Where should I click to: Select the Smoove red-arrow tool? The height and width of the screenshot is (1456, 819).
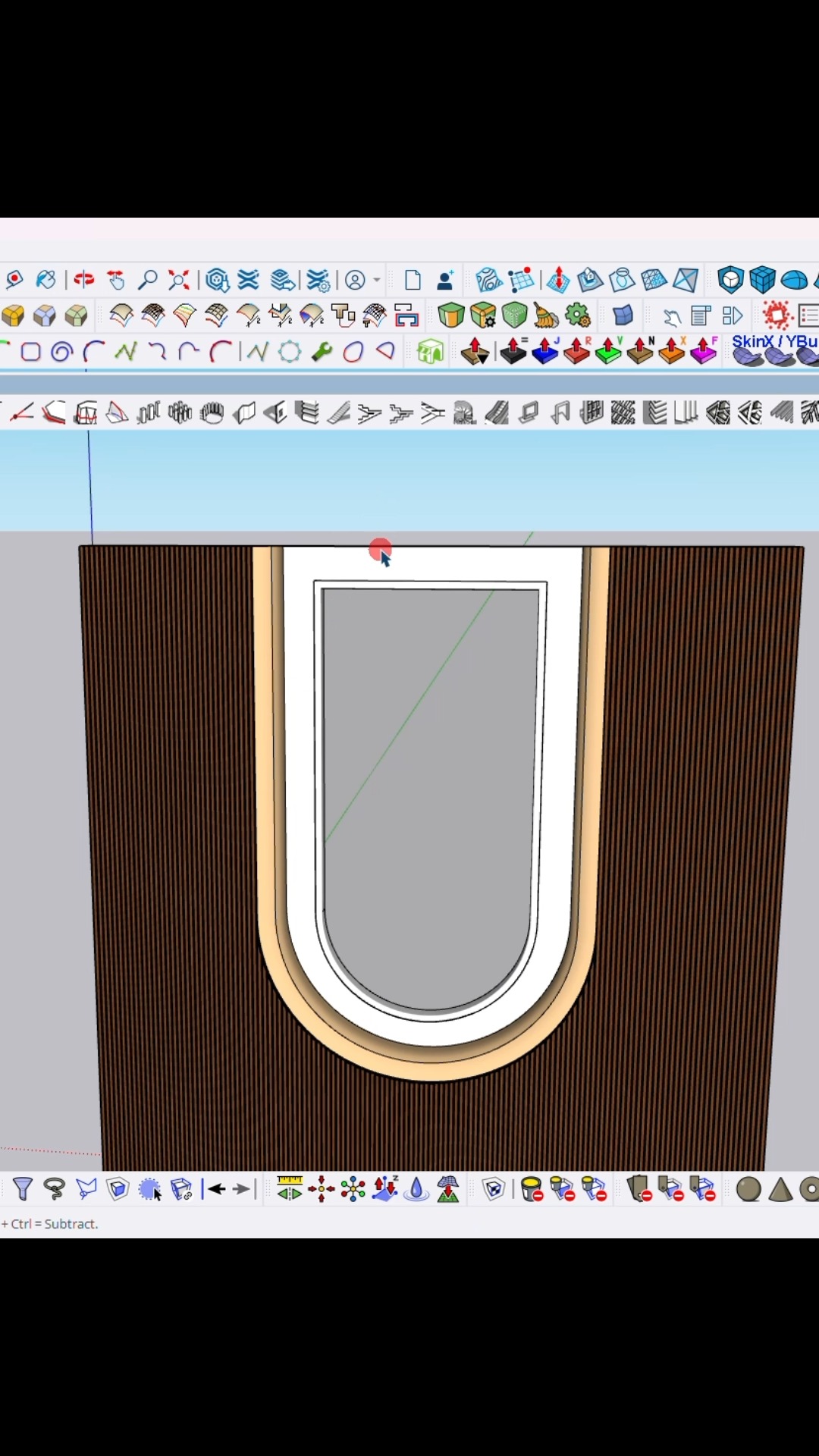pos(557,279)
